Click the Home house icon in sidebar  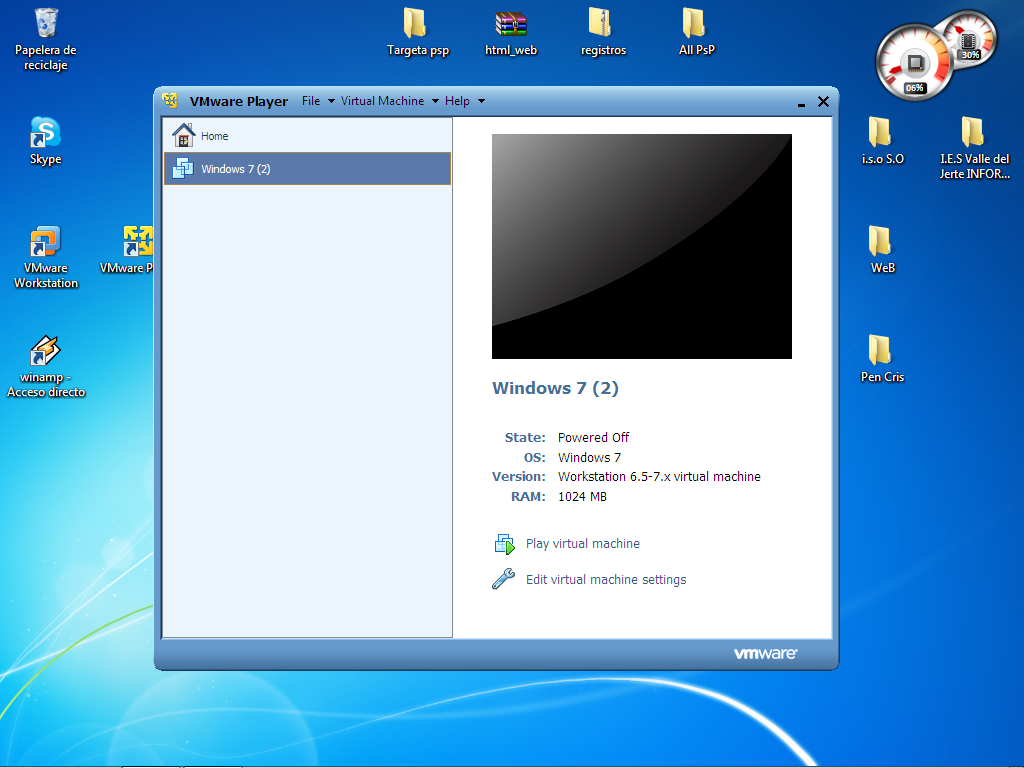point(183,135)
